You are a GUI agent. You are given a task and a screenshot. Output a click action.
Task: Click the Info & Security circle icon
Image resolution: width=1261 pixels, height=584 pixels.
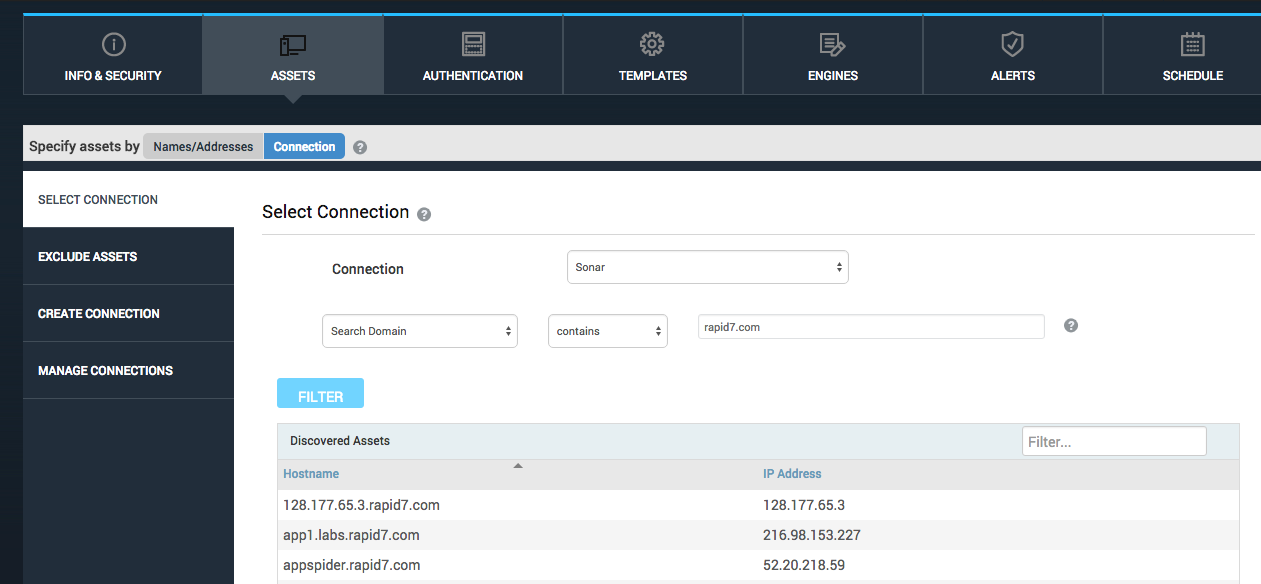113,45
